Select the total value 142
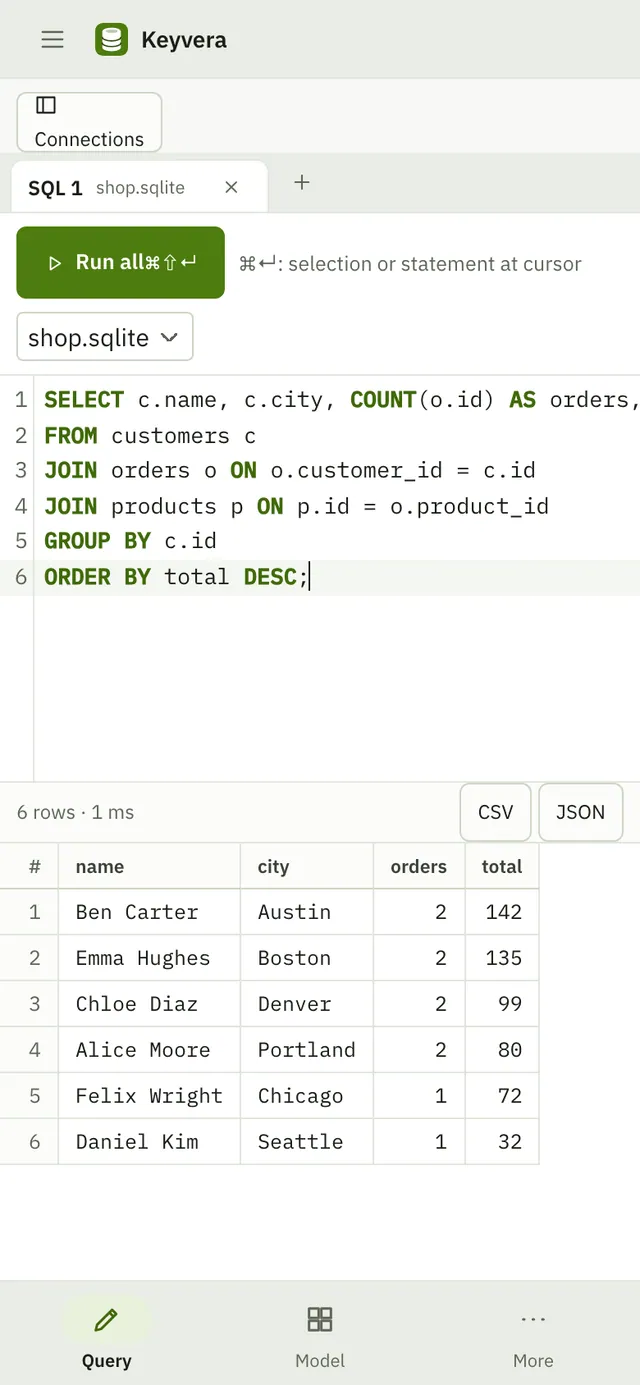The width and height of the screenshot is (640, 1385). (x=502, y=912)
